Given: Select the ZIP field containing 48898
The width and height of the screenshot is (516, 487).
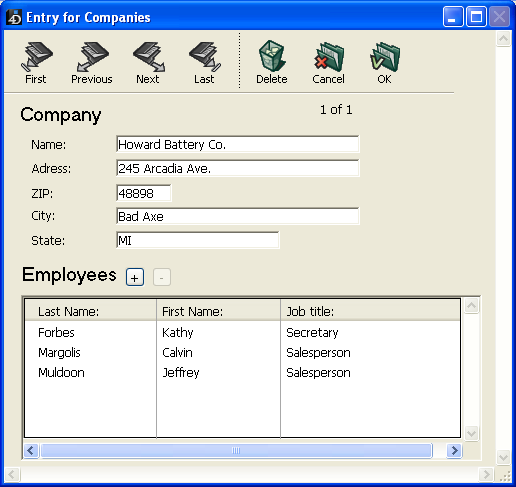Looking at the screenshot, I should tap(144, 193).
